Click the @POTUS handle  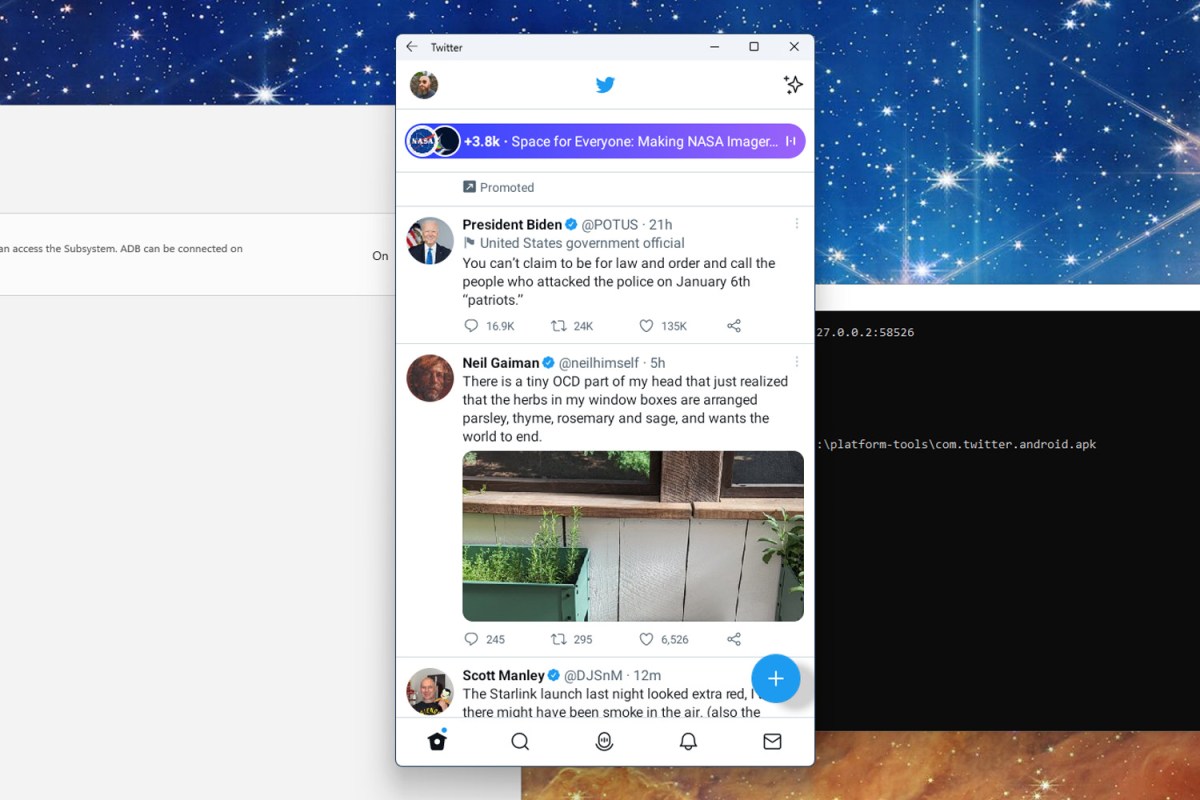(x=609, y=224)
